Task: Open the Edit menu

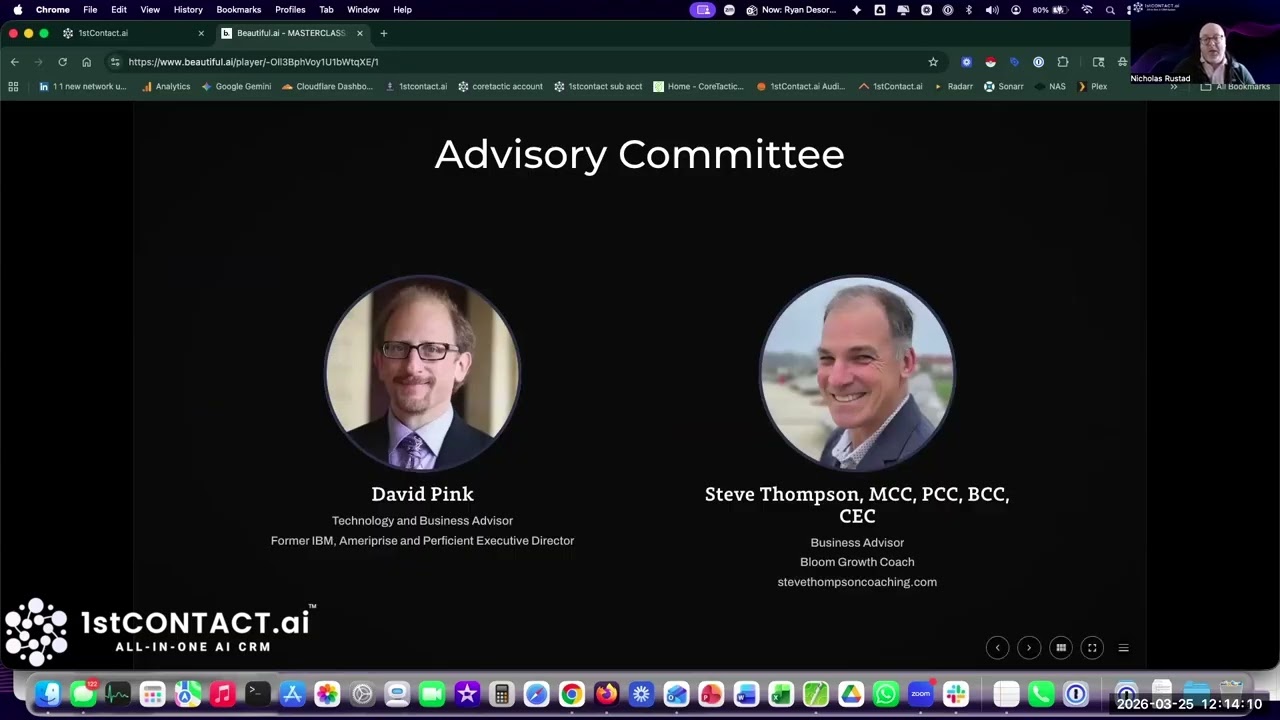Action: click(119, 9)
